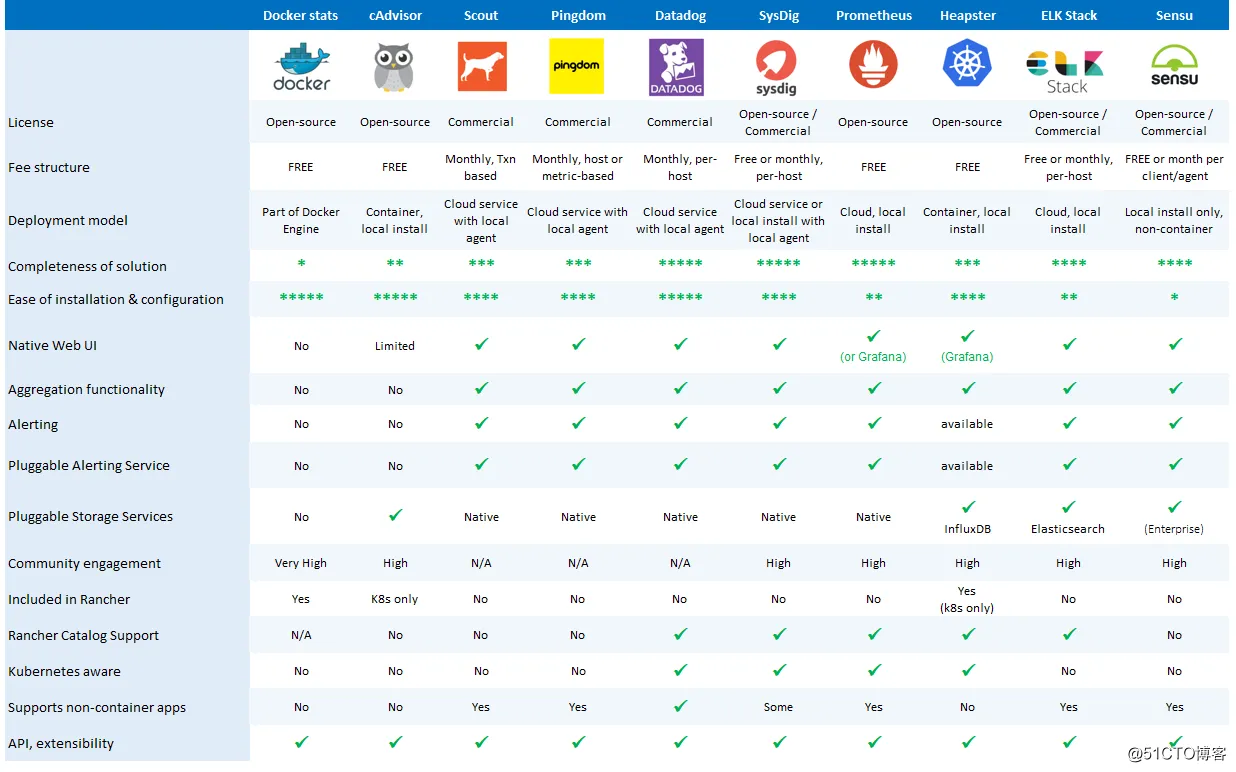
Task: Click the 'FREE or month per client/agent' cell
Action: 1174,167
